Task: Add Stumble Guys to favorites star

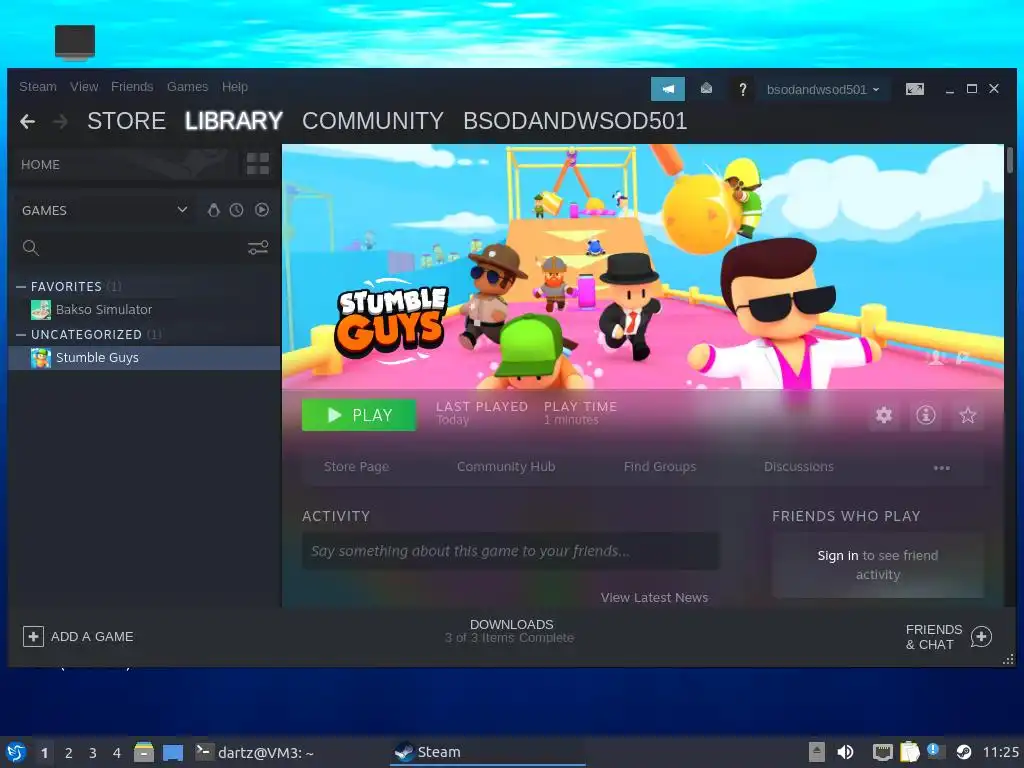Action: point(967,415)
